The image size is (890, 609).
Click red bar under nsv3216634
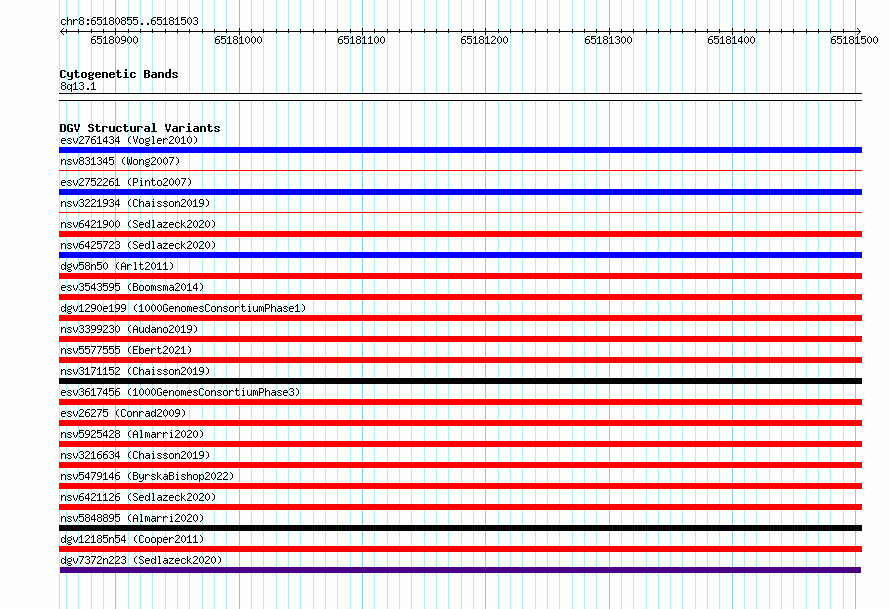click(460, 465)
